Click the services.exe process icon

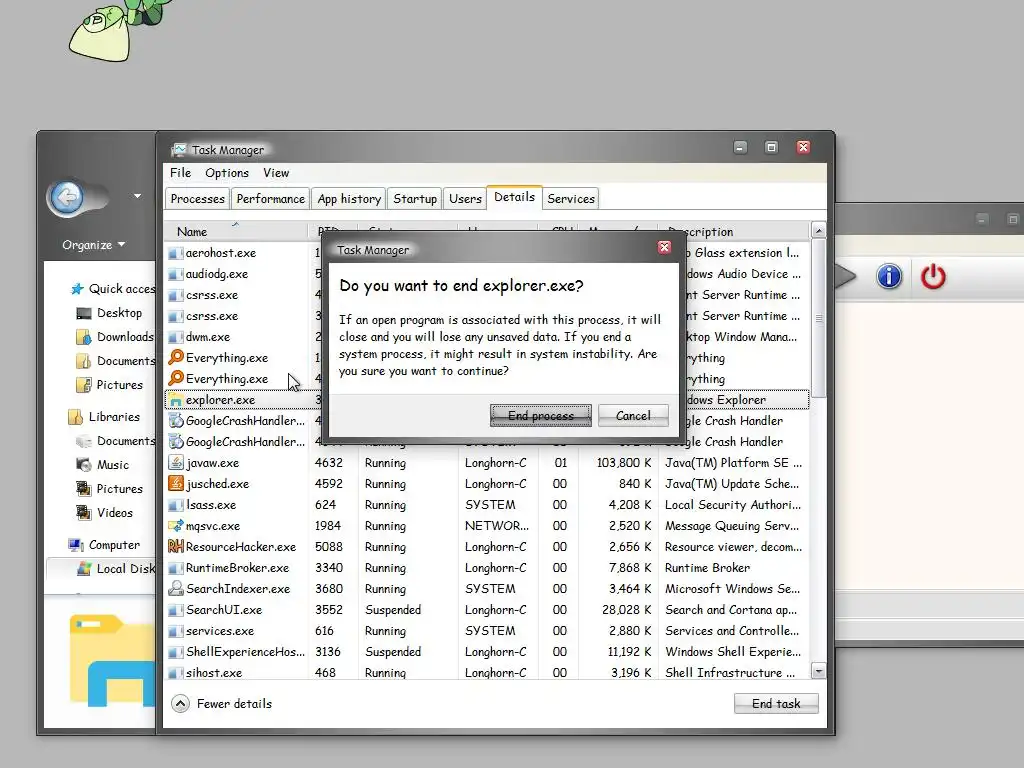tap(175, 632)
